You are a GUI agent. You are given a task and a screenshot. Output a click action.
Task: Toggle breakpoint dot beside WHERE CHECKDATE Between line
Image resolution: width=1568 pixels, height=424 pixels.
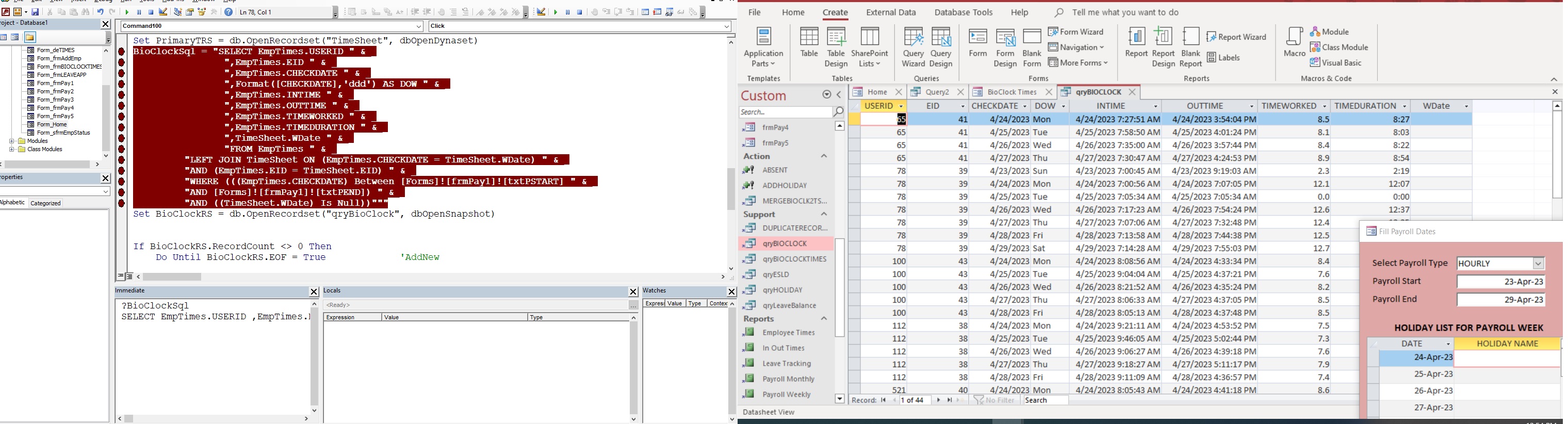click(x=121, y=182)
